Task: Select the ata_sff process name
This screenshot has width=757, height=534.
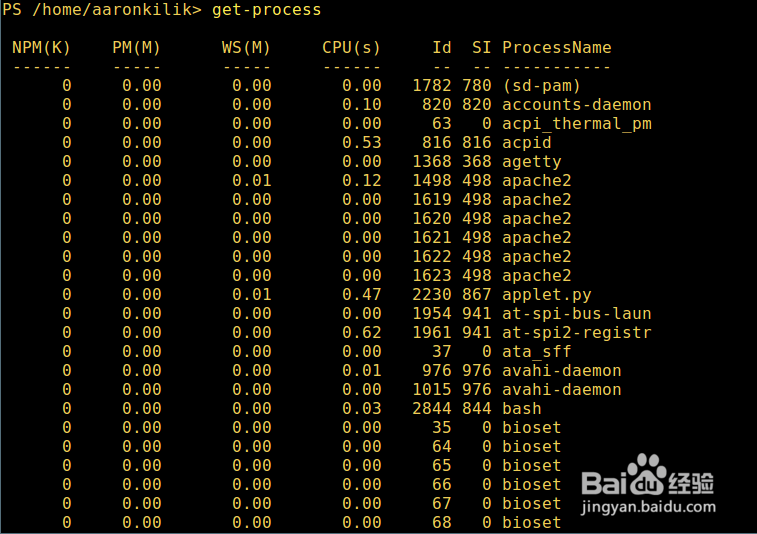Action: click(536, 352)
